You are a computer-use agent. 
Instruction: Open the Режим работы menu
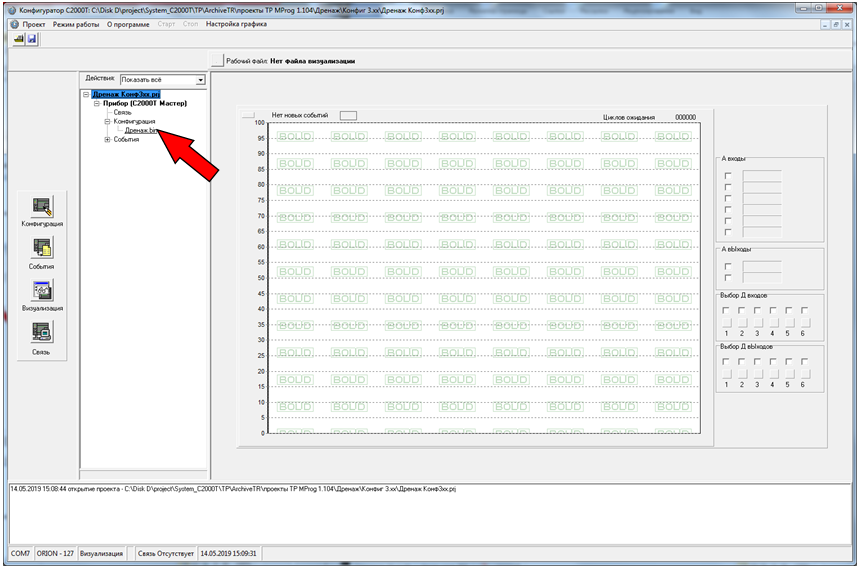coord(77,23)
